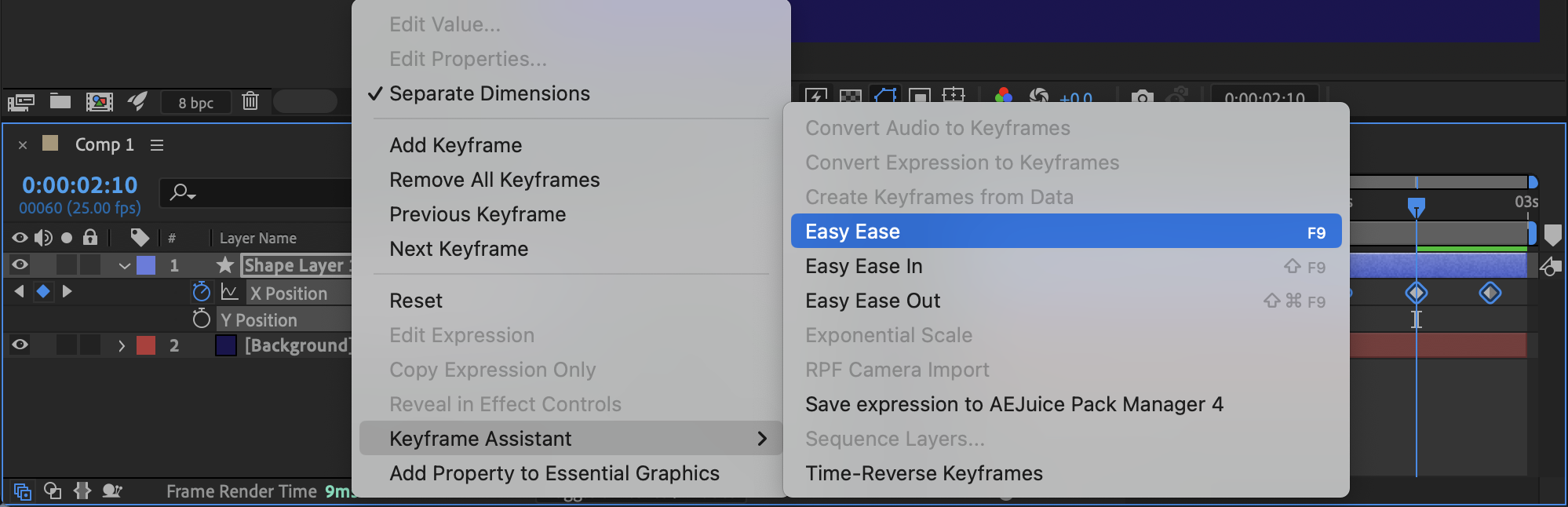Viewport: 1568px width, 507px height.
Task: Select Time-Reverse Keyframes
Action: pos(924,473)
